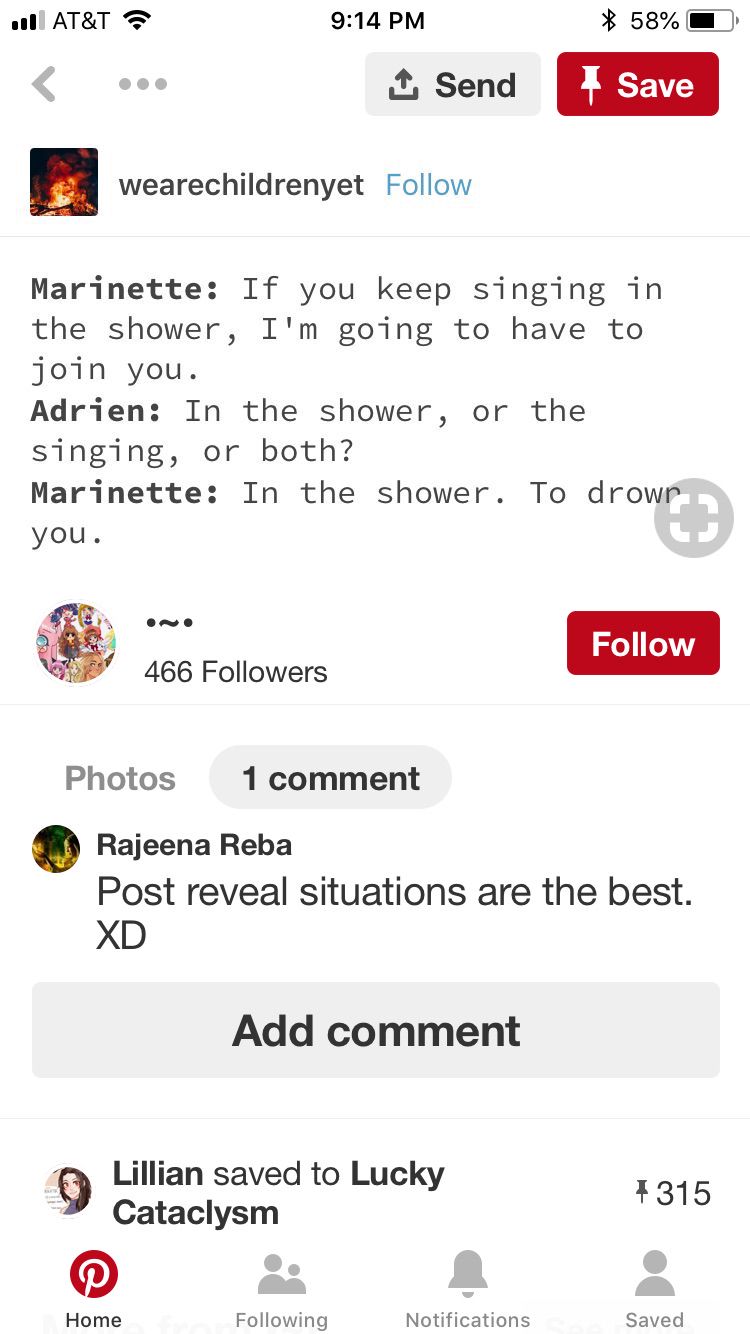Image resolution: width=750 pixels, height=1334 pixels.
Task: Open the Notifications bell icon
Action: [x=468, y=1275]
